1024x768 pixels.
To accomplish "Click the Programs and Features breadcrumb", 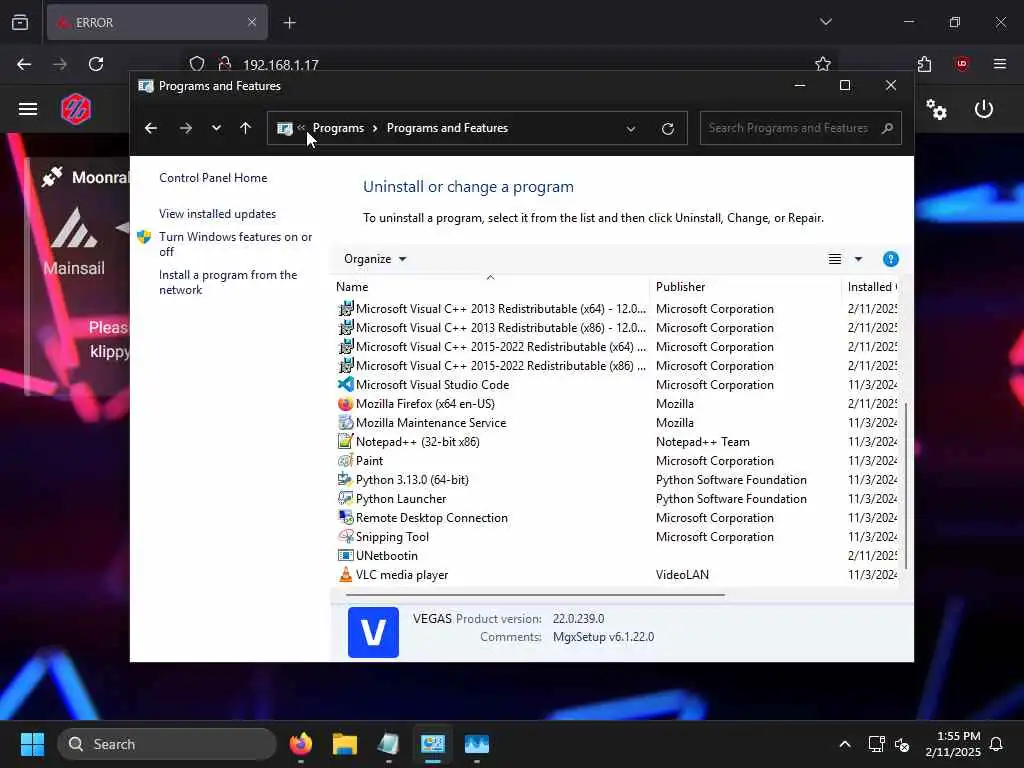I will [x=447, y=128].
